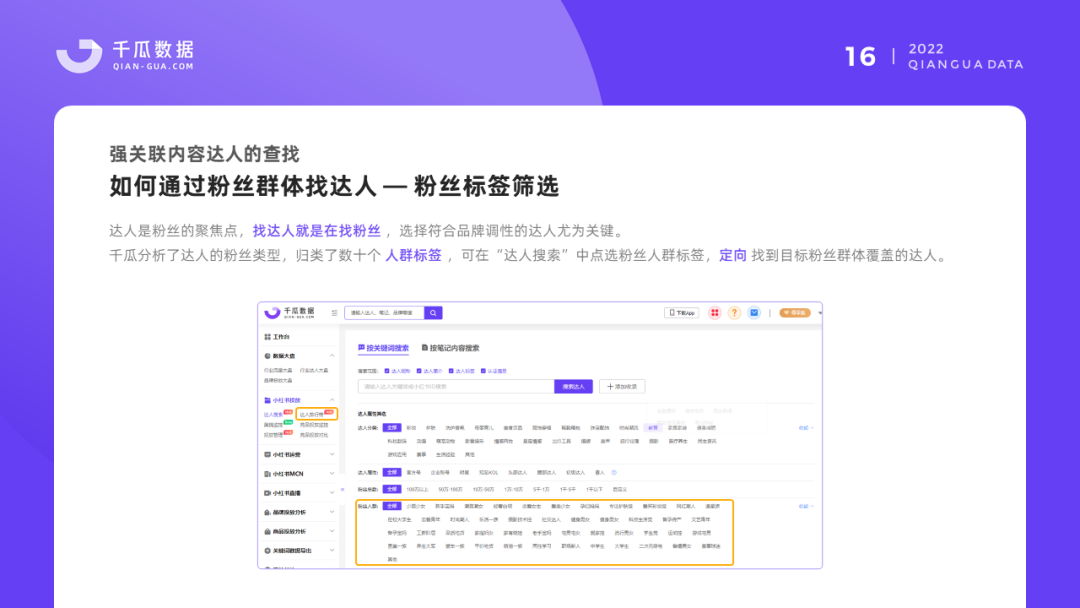Click the 小红书运营 sidebar icon
1080x608 pixels.
coord(267,454)
